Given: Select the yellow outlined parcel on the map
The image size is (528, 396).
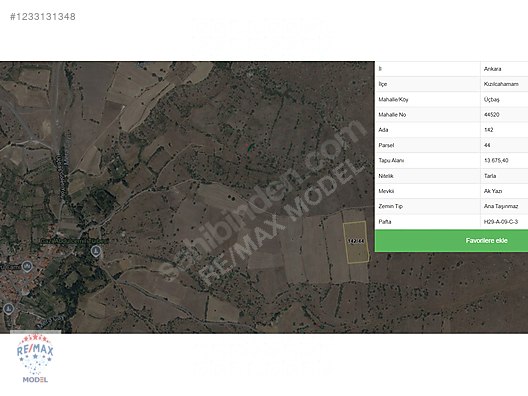Looking at the screenshot, I should [x=356, y=242].
